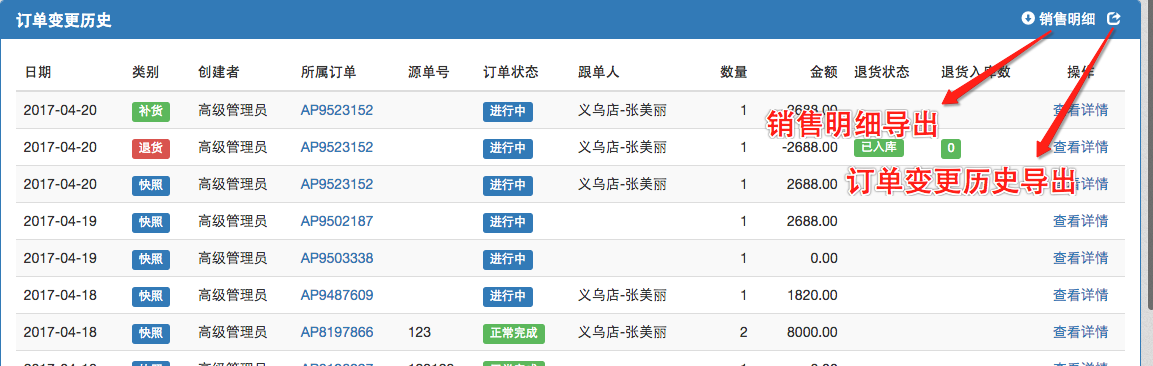Open order link AP9502187
The image size is (1153, 366).
(x=337, y=221)
